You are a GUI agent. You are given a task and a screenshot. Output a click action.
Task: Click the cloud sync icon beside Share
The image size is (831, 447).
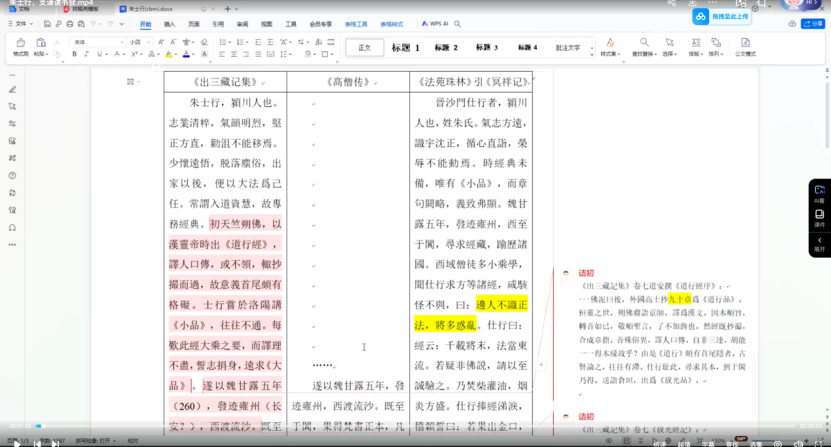(x=792, y=24)
